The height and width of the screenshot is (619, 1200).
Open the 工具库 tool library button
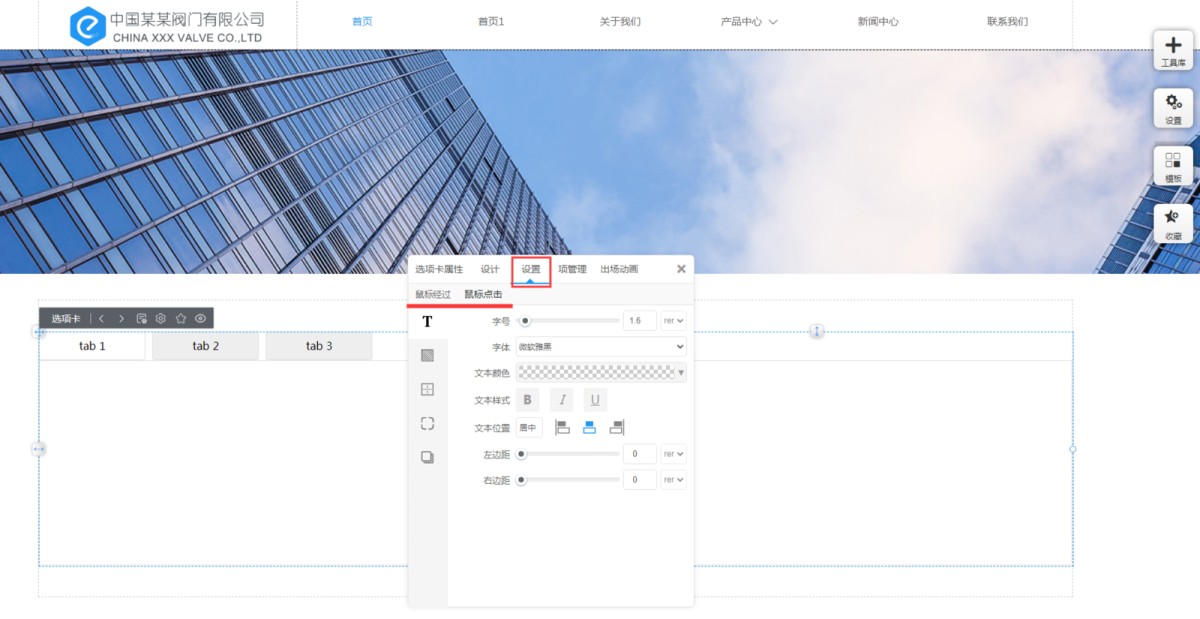(1173, 50)
